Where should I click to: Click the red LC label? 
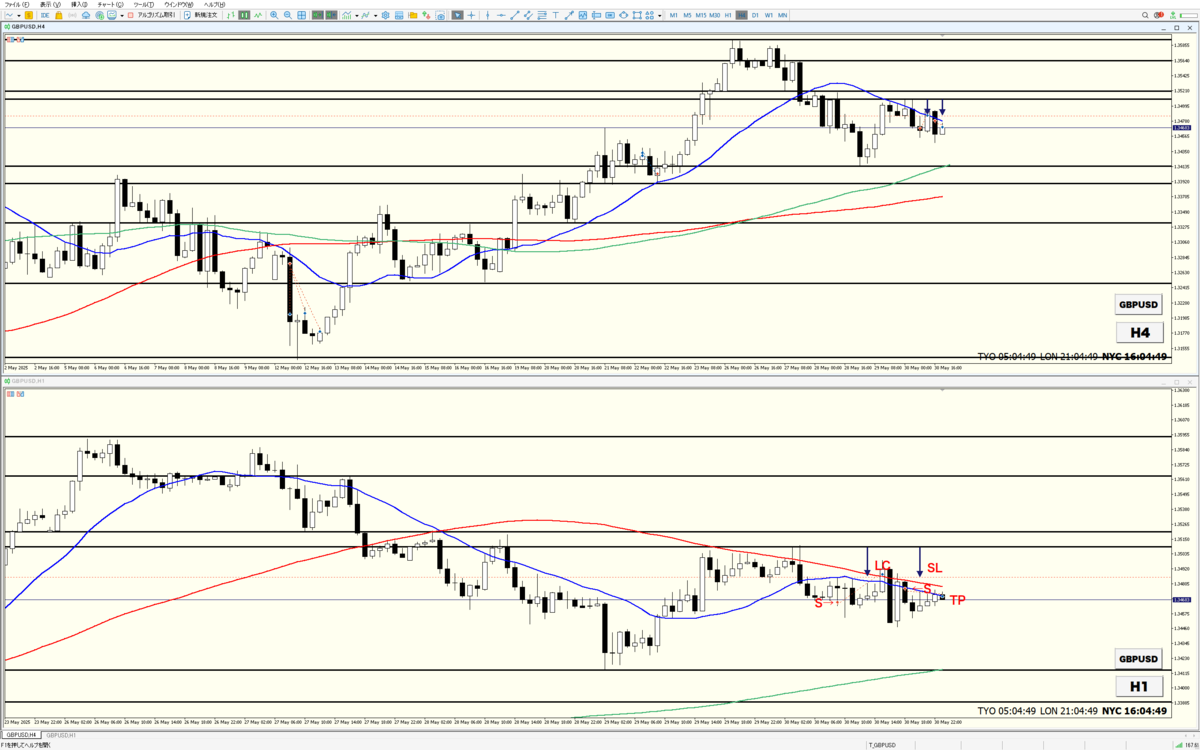882,566
